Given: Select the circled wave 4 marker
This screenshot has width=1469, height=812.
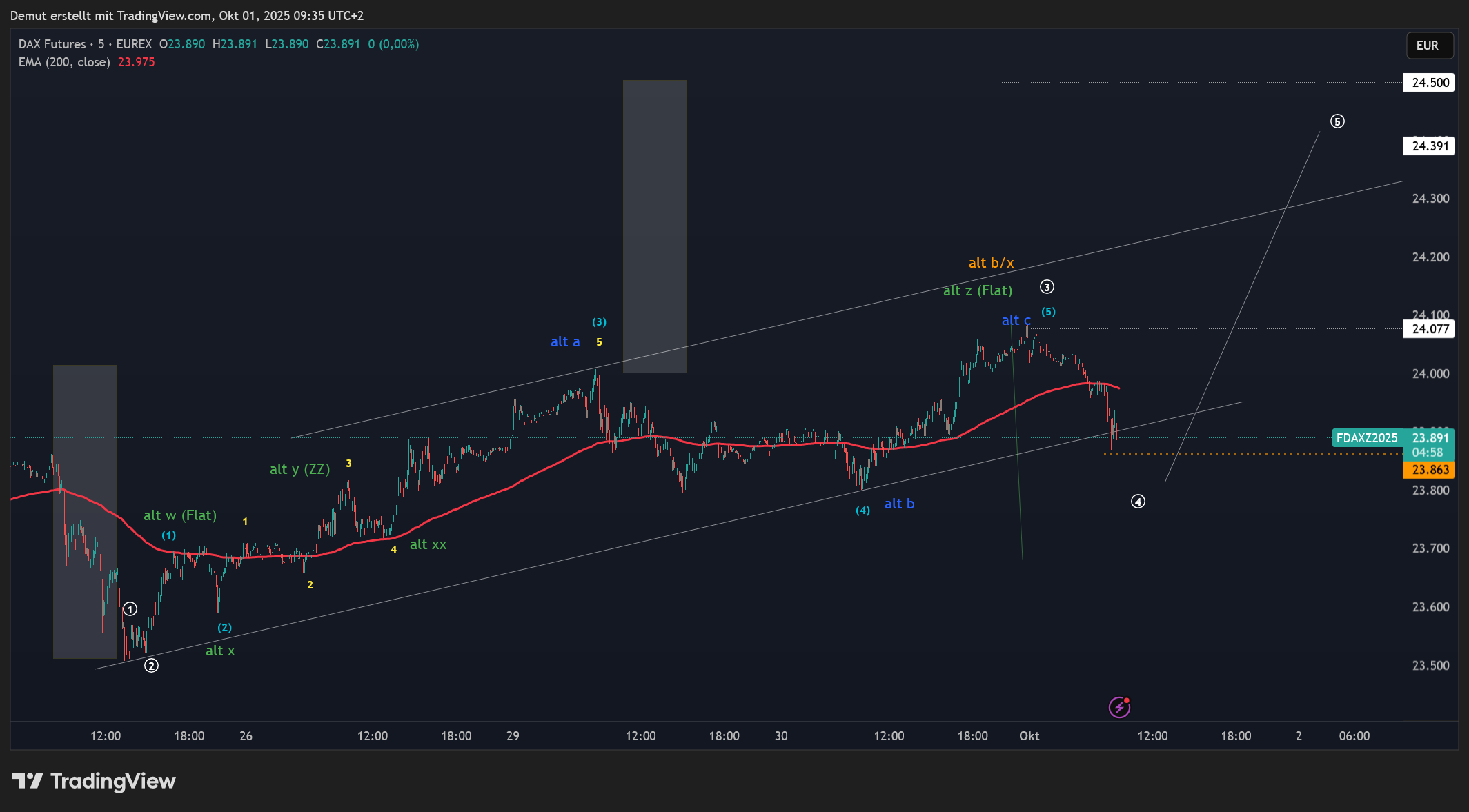Looking at the screenshot, I should click(x=1138, y=502).
